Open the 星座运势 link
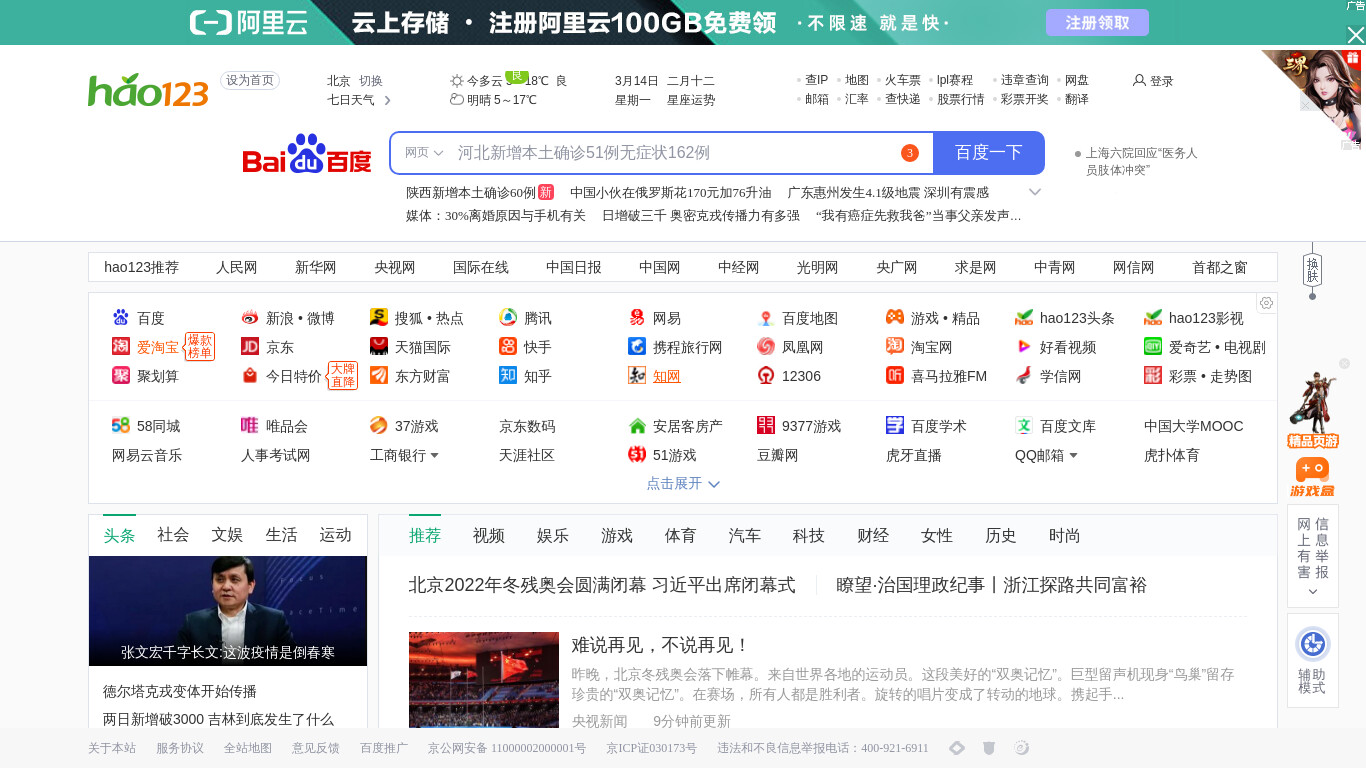This screenshot has width=1366, height=768. 691,100
